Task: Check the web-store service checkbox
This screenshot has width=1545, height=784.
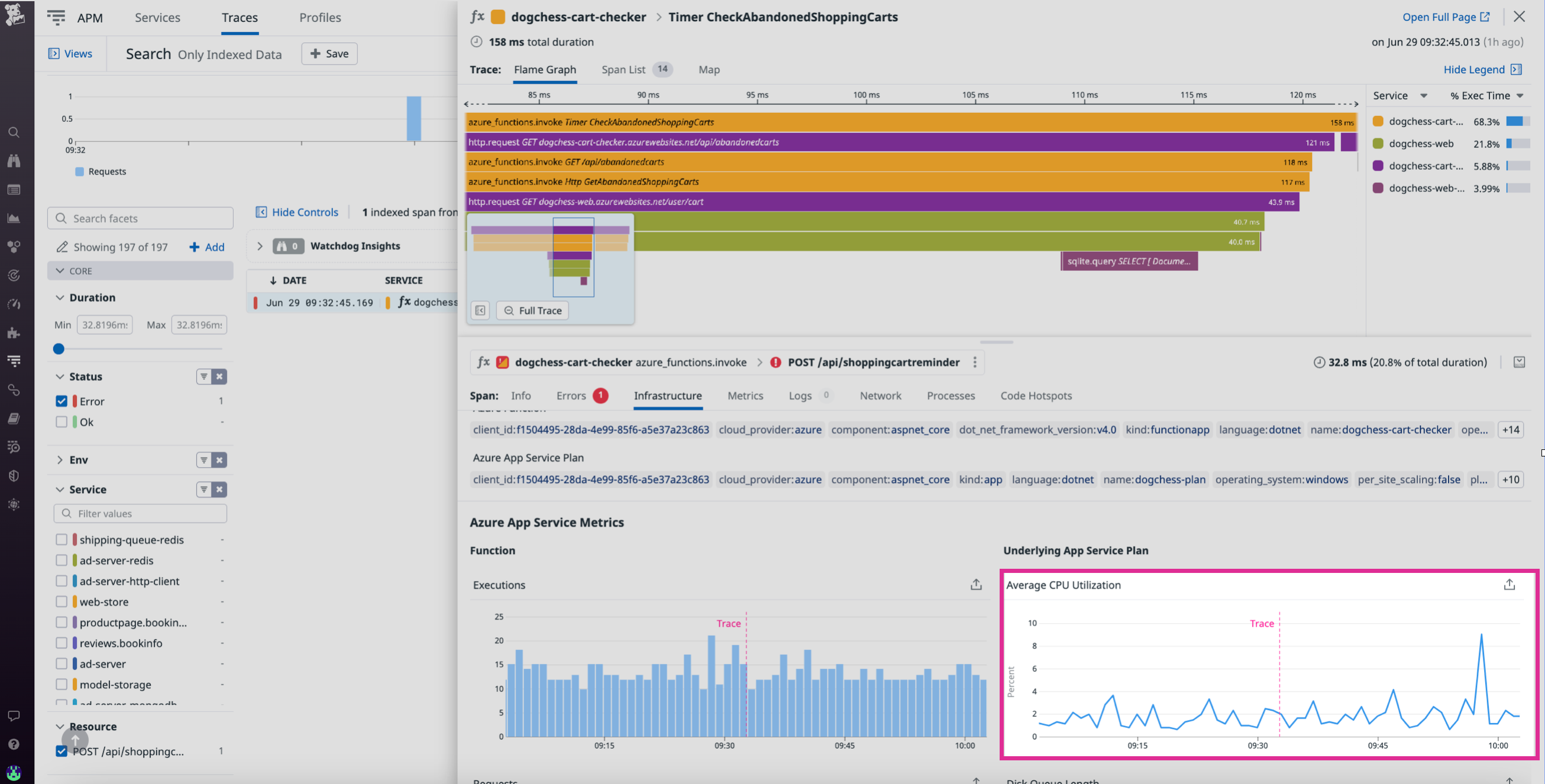Action: pos(61,602)
